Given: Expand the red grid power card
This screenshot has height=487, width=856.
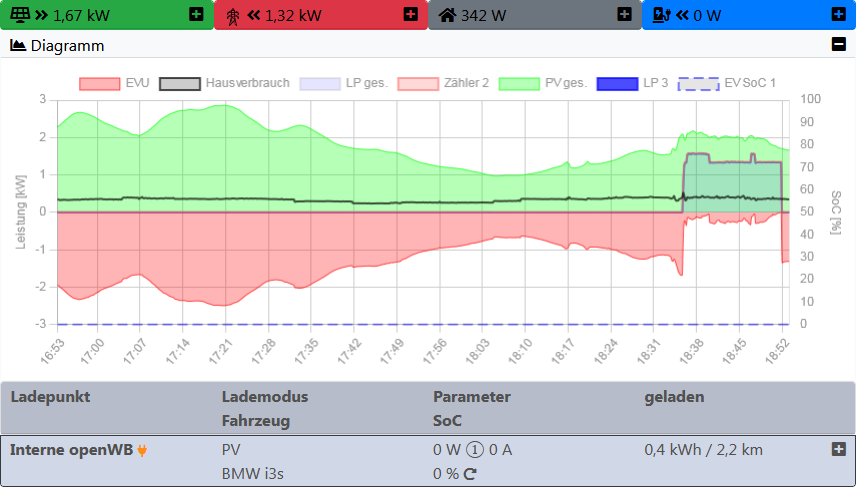Looking at the screenshot, I should tap(410, 15).
